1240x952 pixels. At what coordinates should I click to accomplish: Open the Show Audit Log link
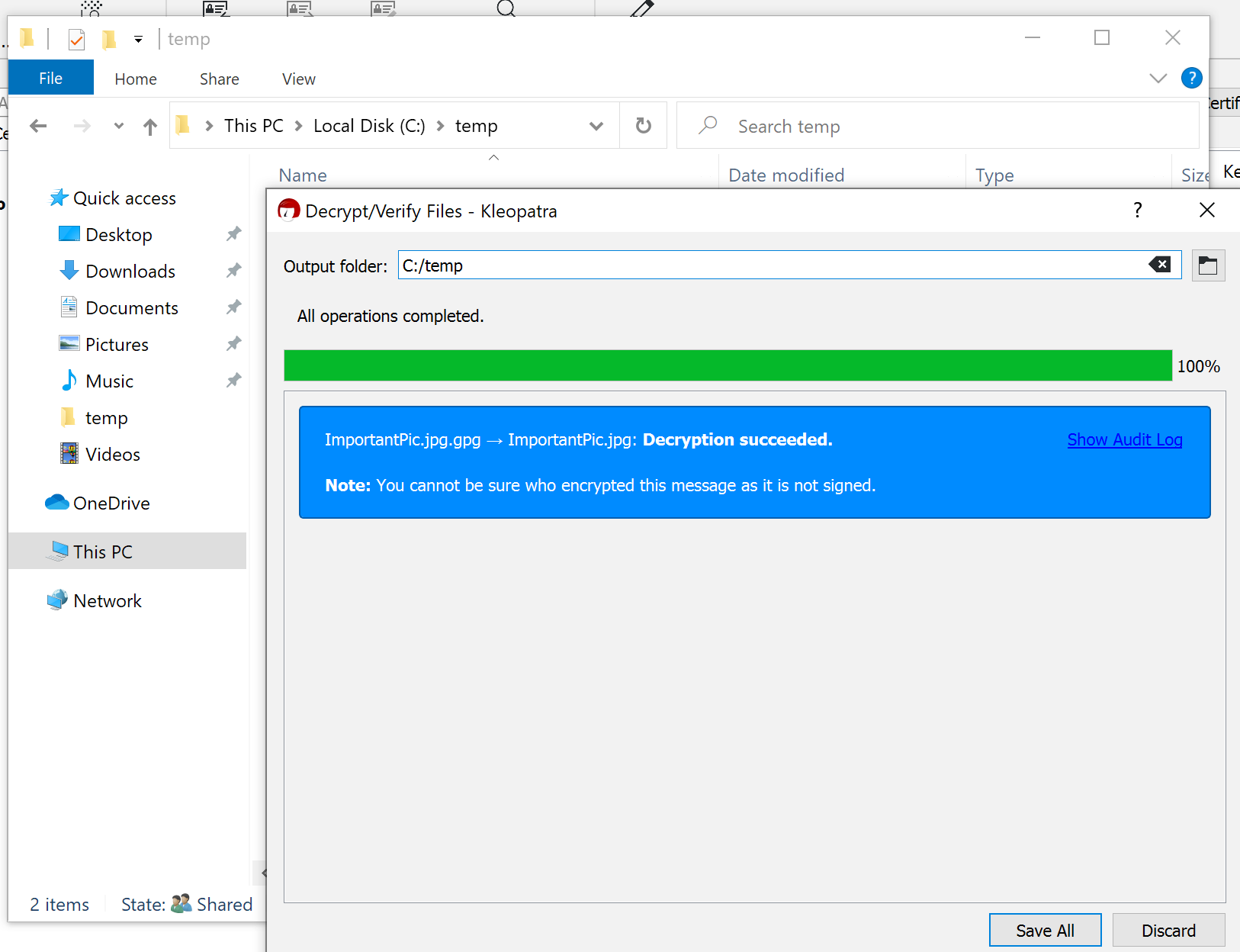pos(1125,439)
